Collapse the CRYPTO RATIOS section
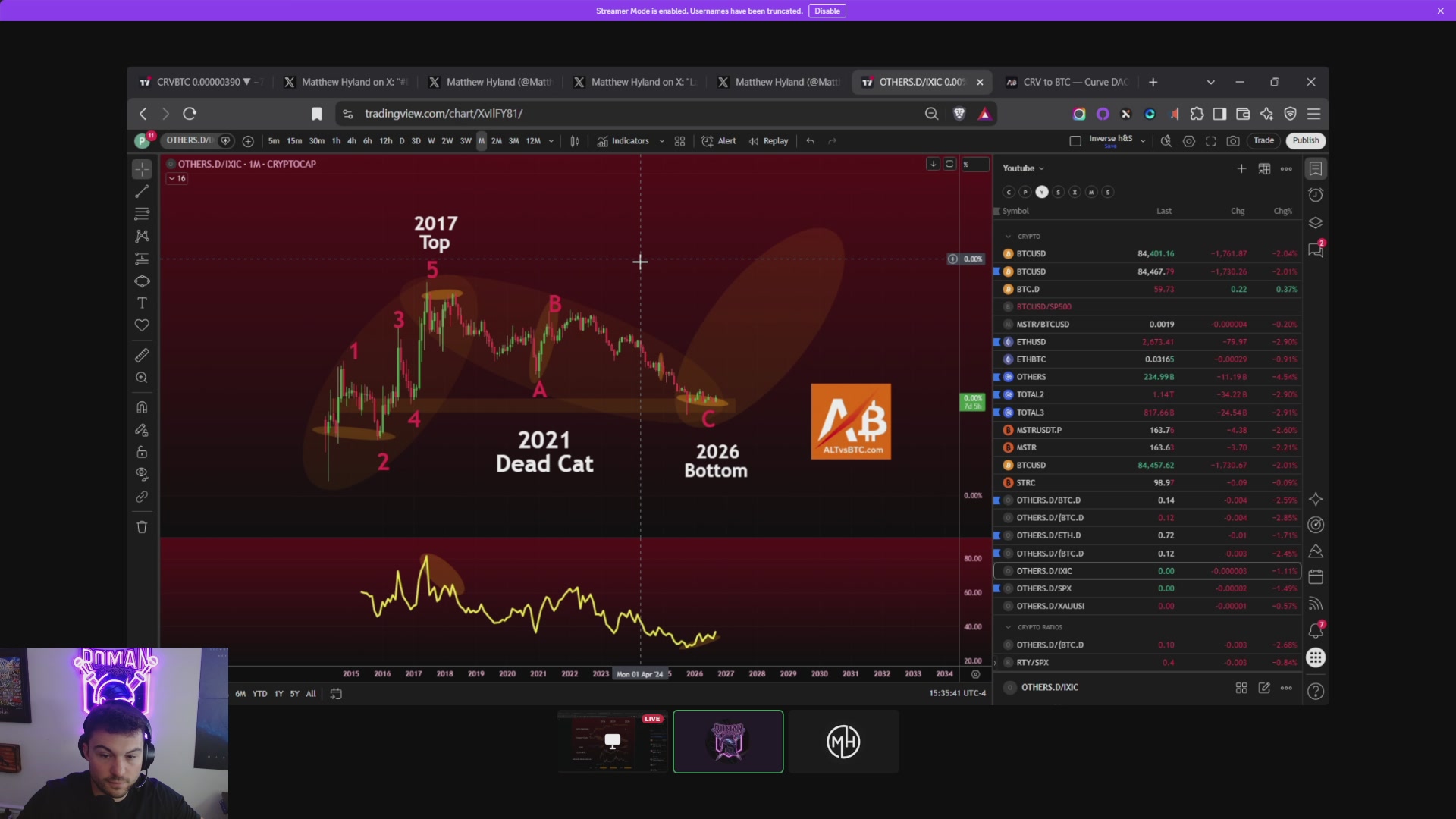 click(x=1008, y=627)
